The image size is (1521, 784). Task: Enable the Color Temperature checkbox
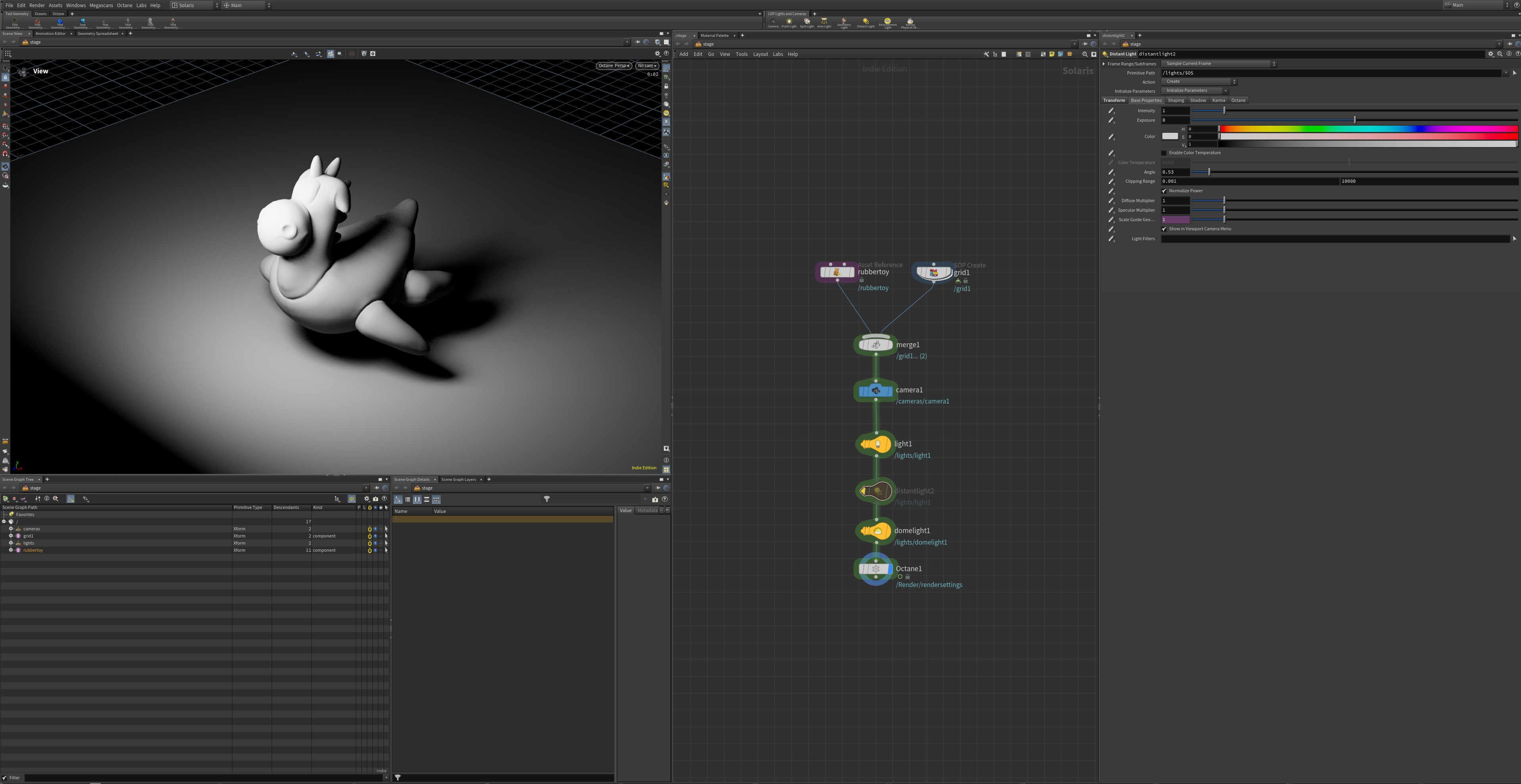tap(1164, 153)
